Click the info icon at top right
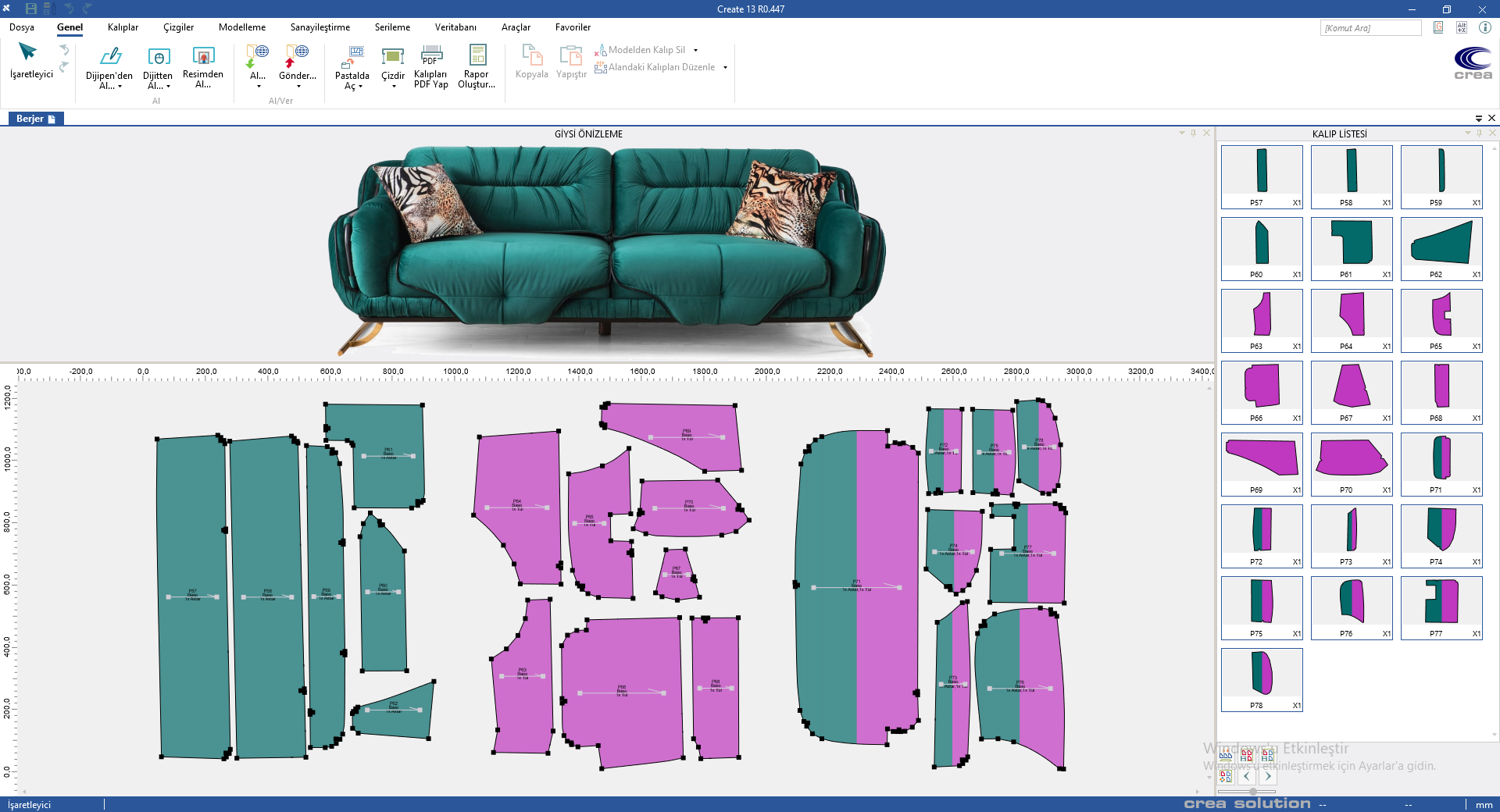 [x=1485, y=27]
